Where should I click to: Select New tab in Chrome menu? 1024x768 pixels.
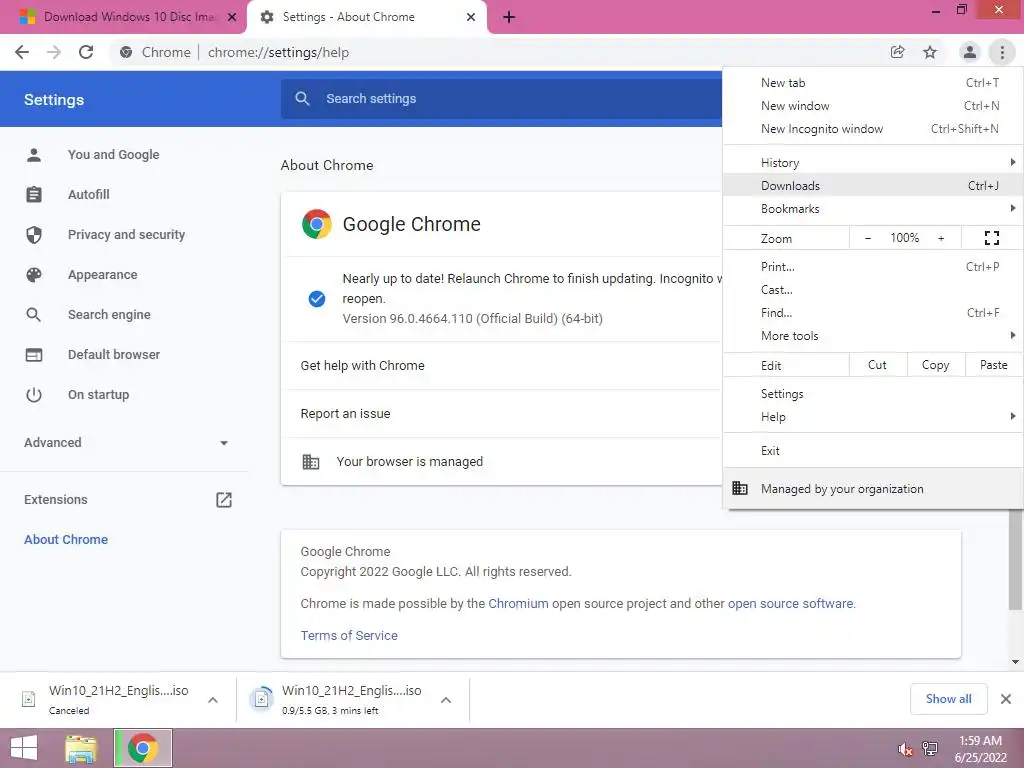(873, 83)
